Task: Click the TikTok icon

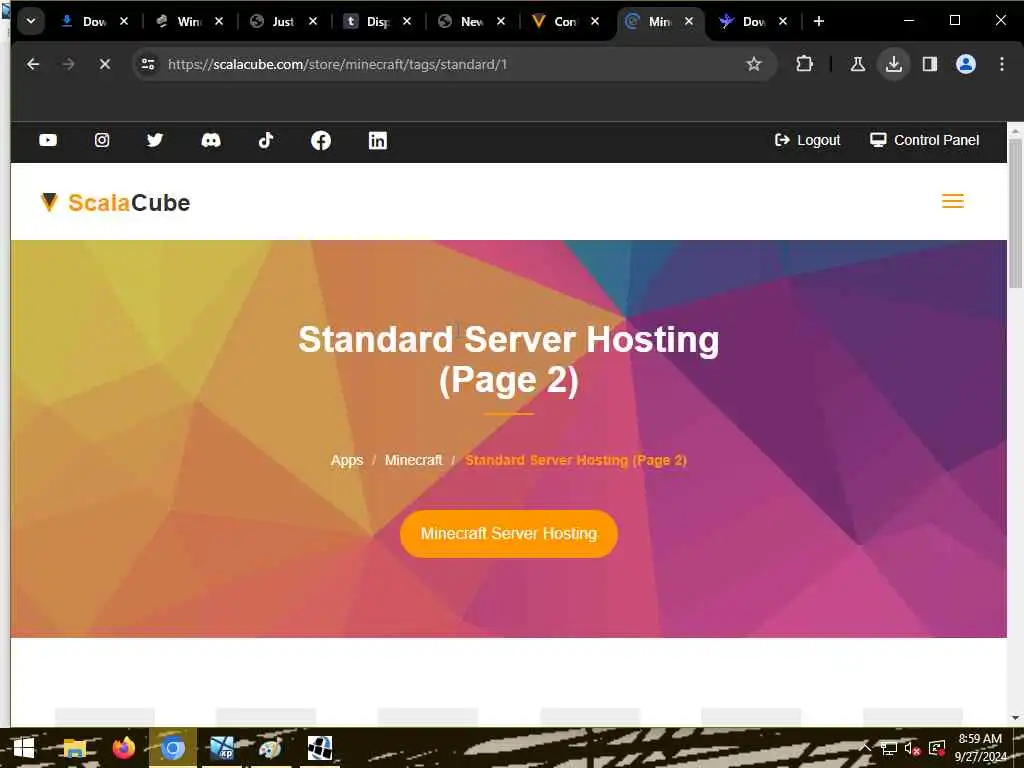Action: (266, 140)
